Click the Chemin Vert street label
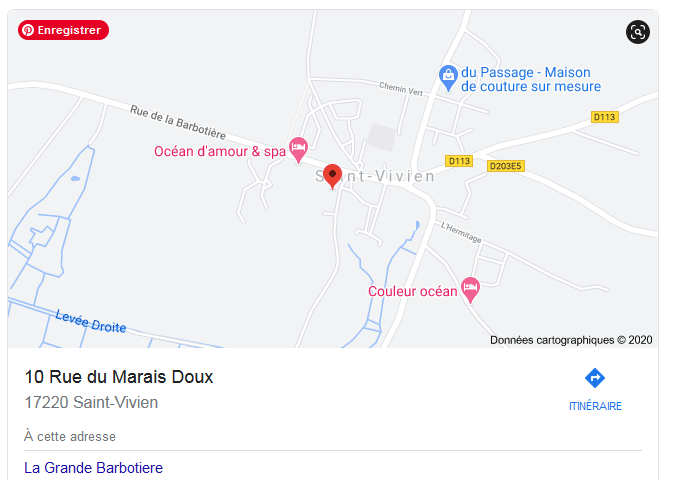The width and height of the screenshot is (673, 480). point(401,89)
